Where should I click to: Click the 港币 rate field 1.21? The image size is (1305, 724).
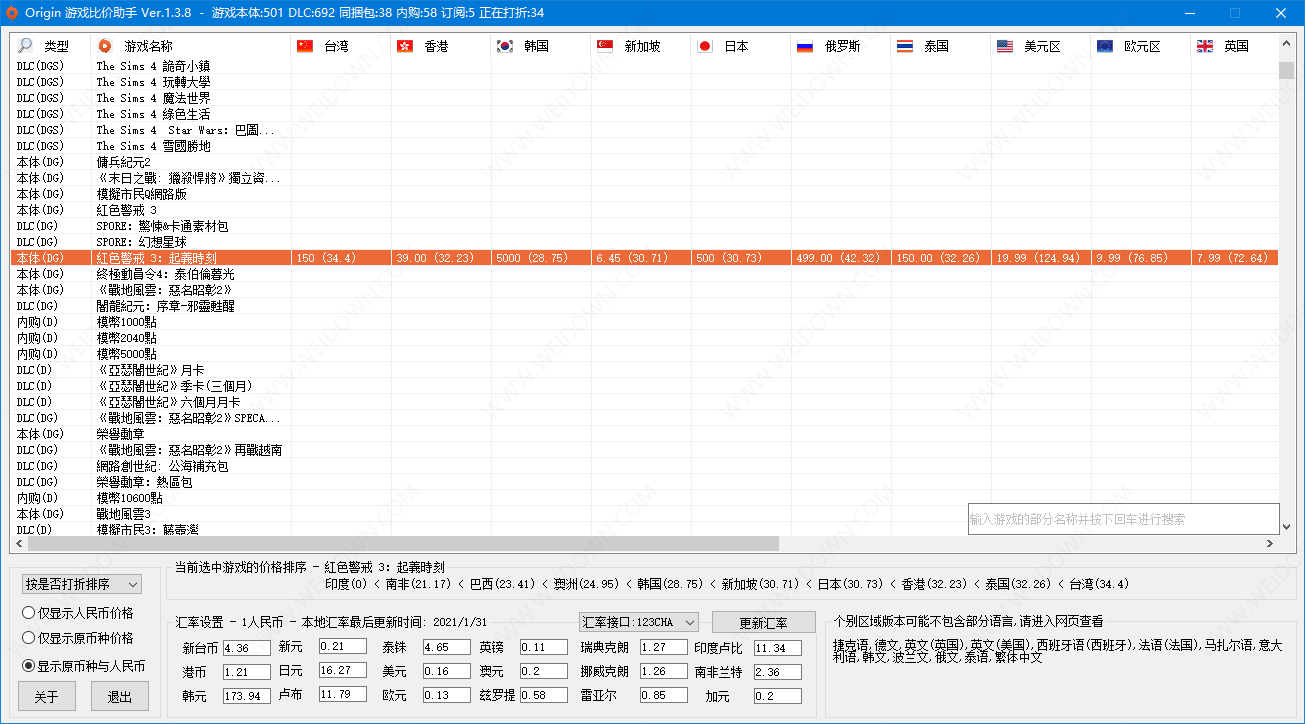pyautogui.click(x=246, y=672)
